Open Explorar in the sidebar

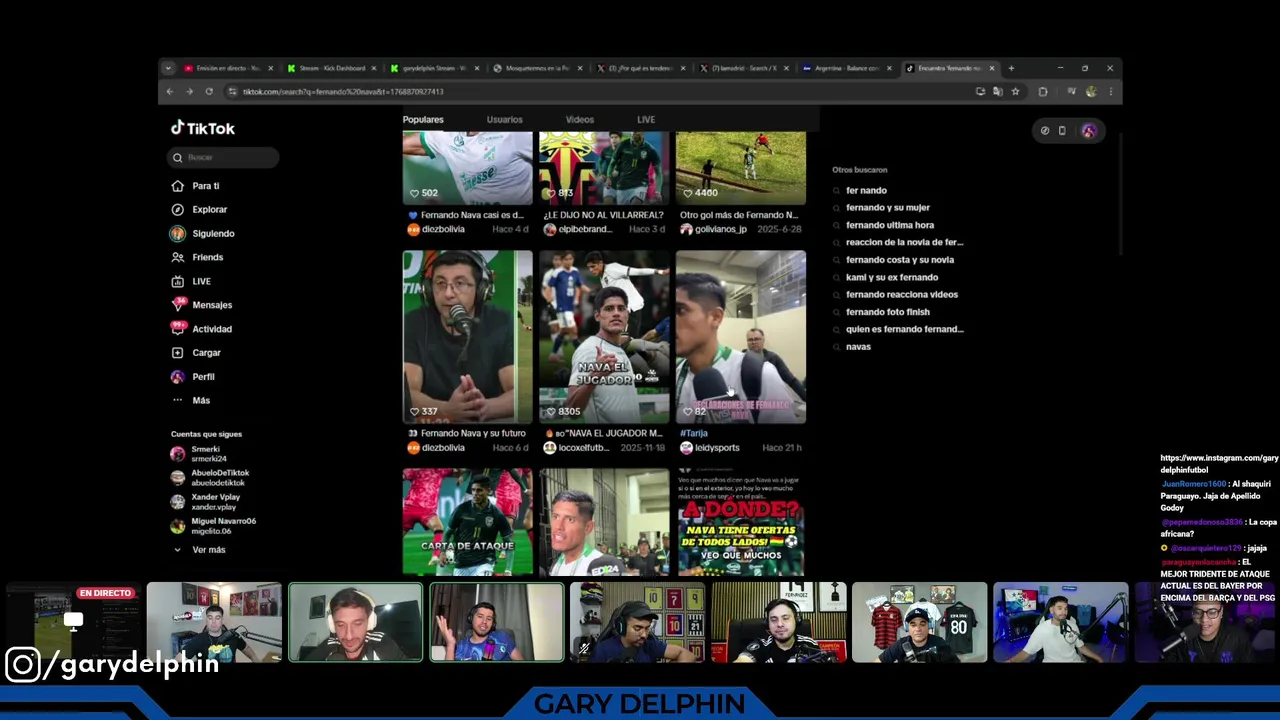coord(200,210)
